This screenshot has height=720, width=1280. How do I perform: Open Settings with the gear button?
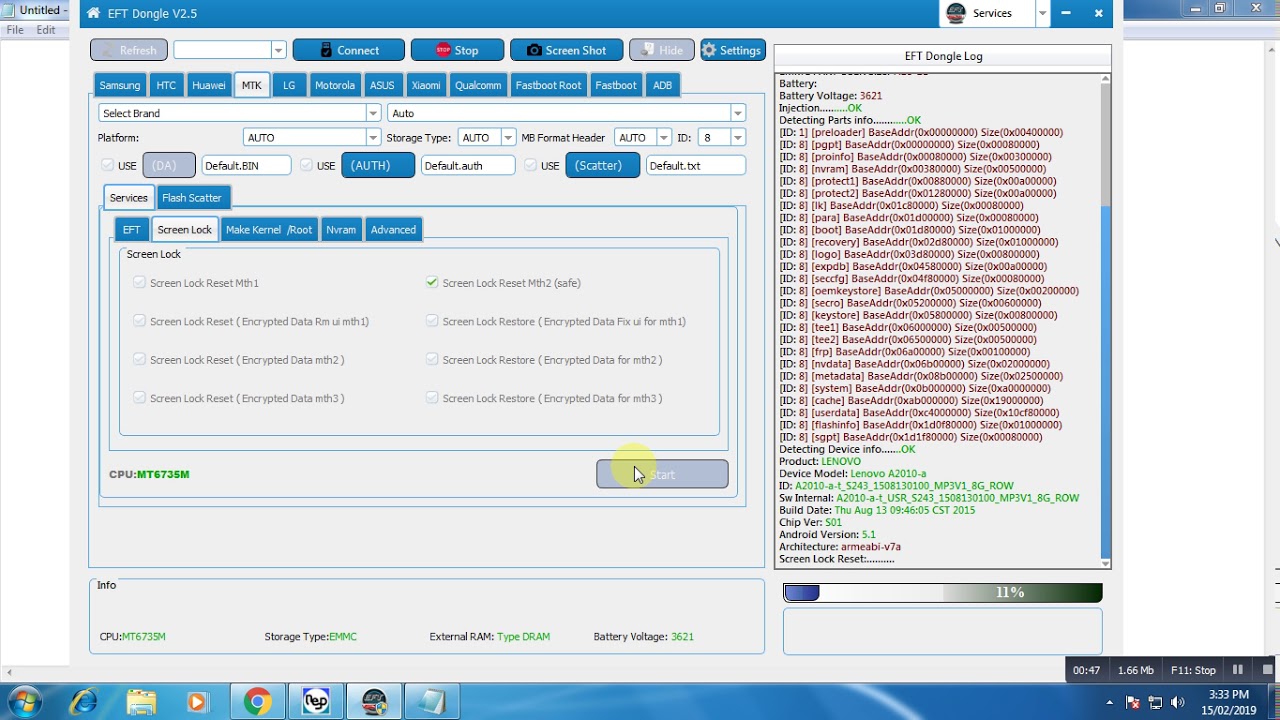coord(732,50)
